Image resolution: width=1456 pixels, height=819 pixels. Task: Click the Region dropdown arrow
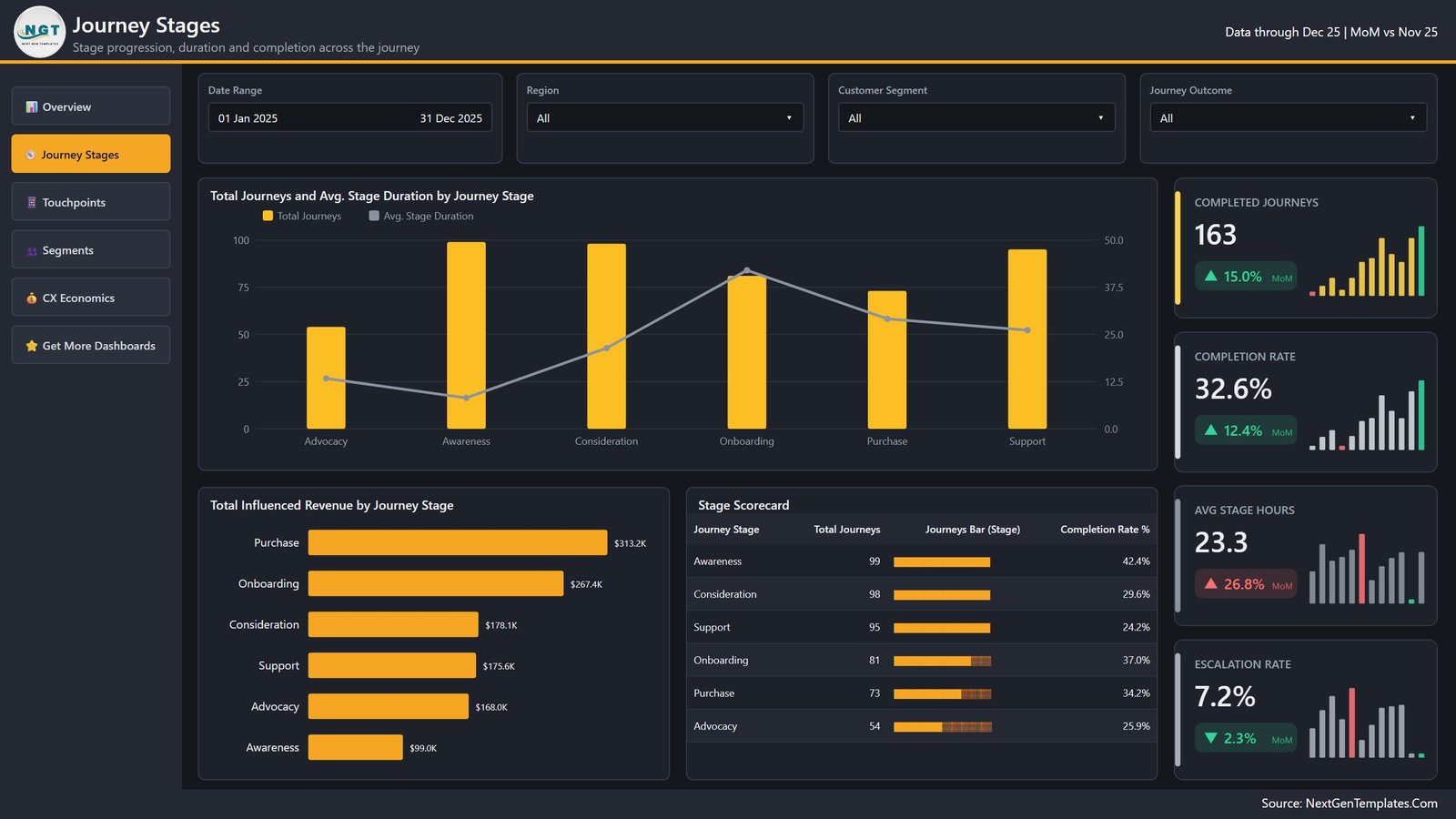[x=789, y=118]
